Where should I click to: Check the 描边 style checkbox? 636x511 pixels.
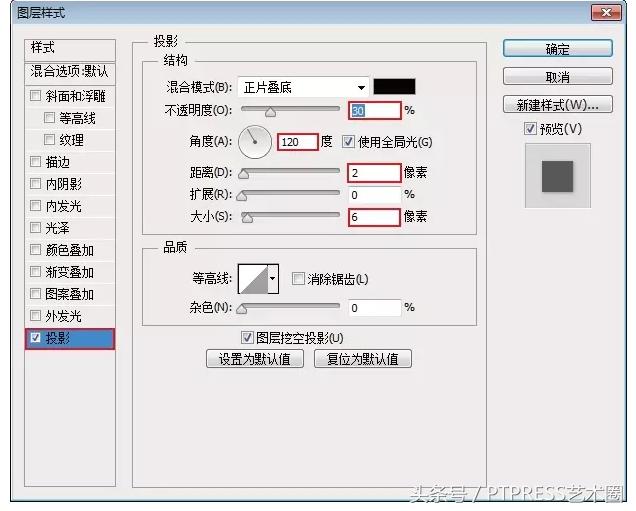click(35, 162)
